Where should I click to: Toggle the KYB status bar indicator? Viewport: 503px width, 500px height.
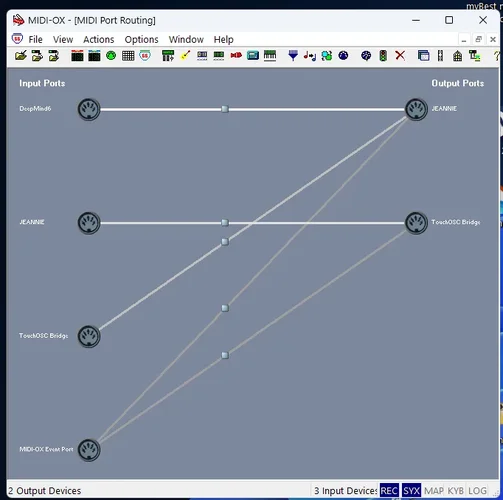(456, 491)
